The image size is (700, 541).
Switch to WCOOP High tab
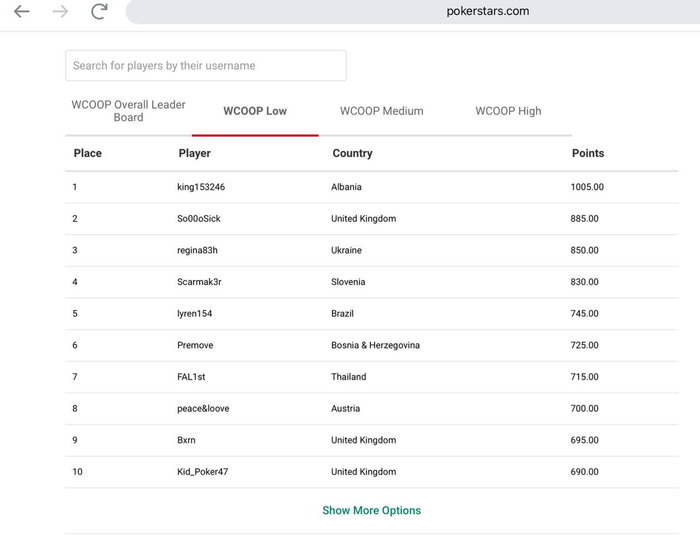pos(508,111)
